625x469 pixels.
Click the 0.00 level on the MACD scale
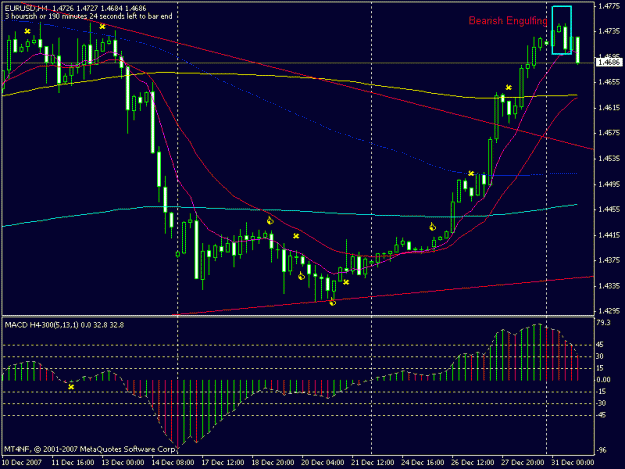(603, 380)
